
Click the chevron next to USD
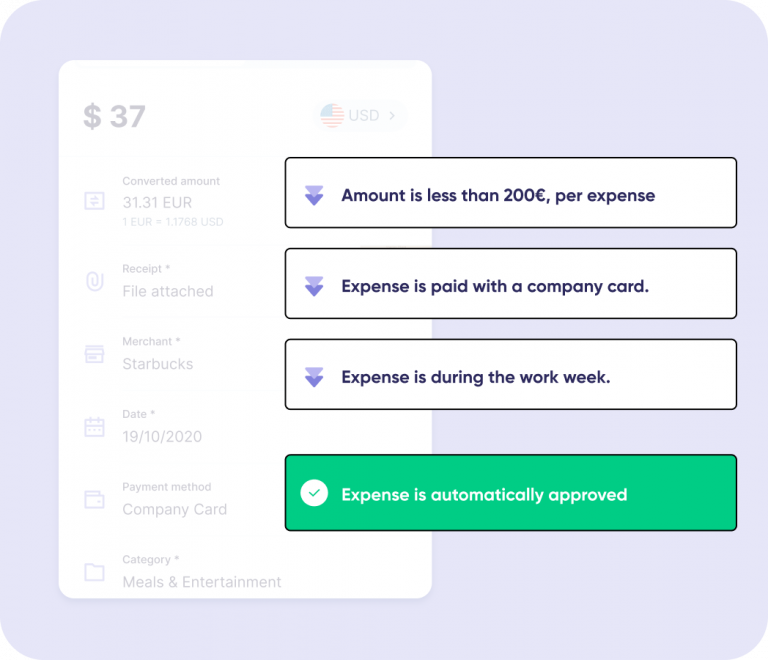pos(392,116)
